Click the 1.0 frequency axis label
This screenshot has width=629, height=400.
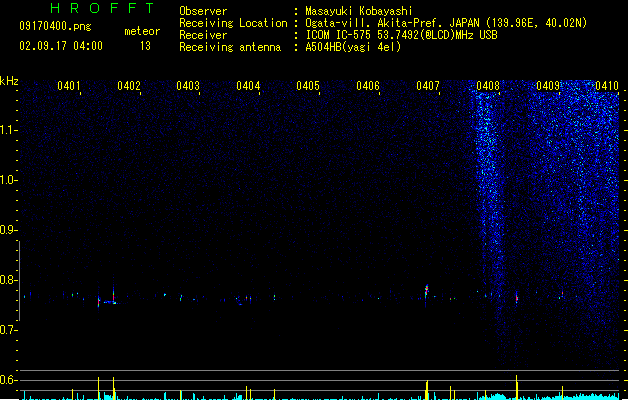[8, 180]
